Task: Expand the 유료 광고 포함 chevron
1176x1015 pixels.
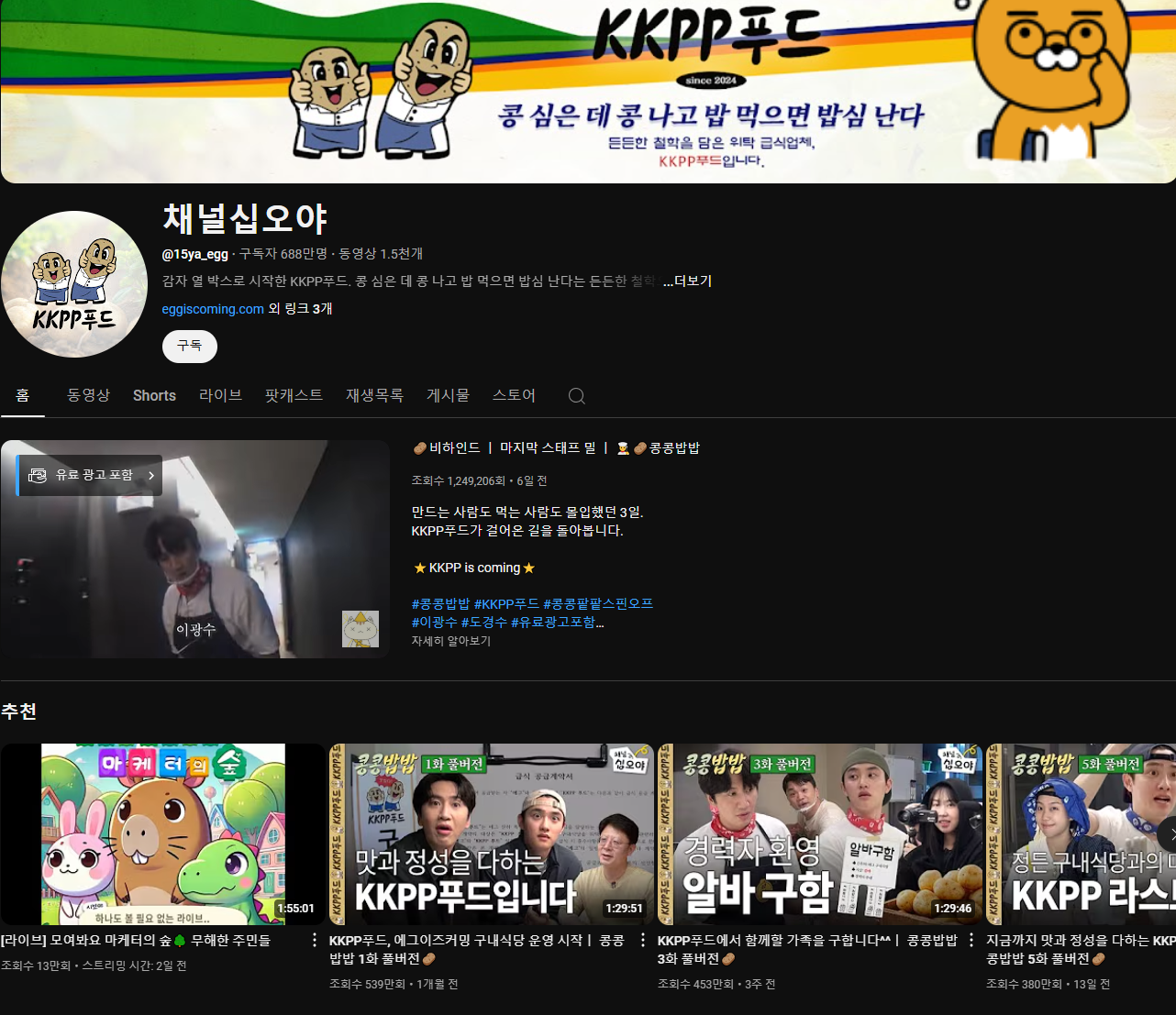Action: tap(151, 475)
